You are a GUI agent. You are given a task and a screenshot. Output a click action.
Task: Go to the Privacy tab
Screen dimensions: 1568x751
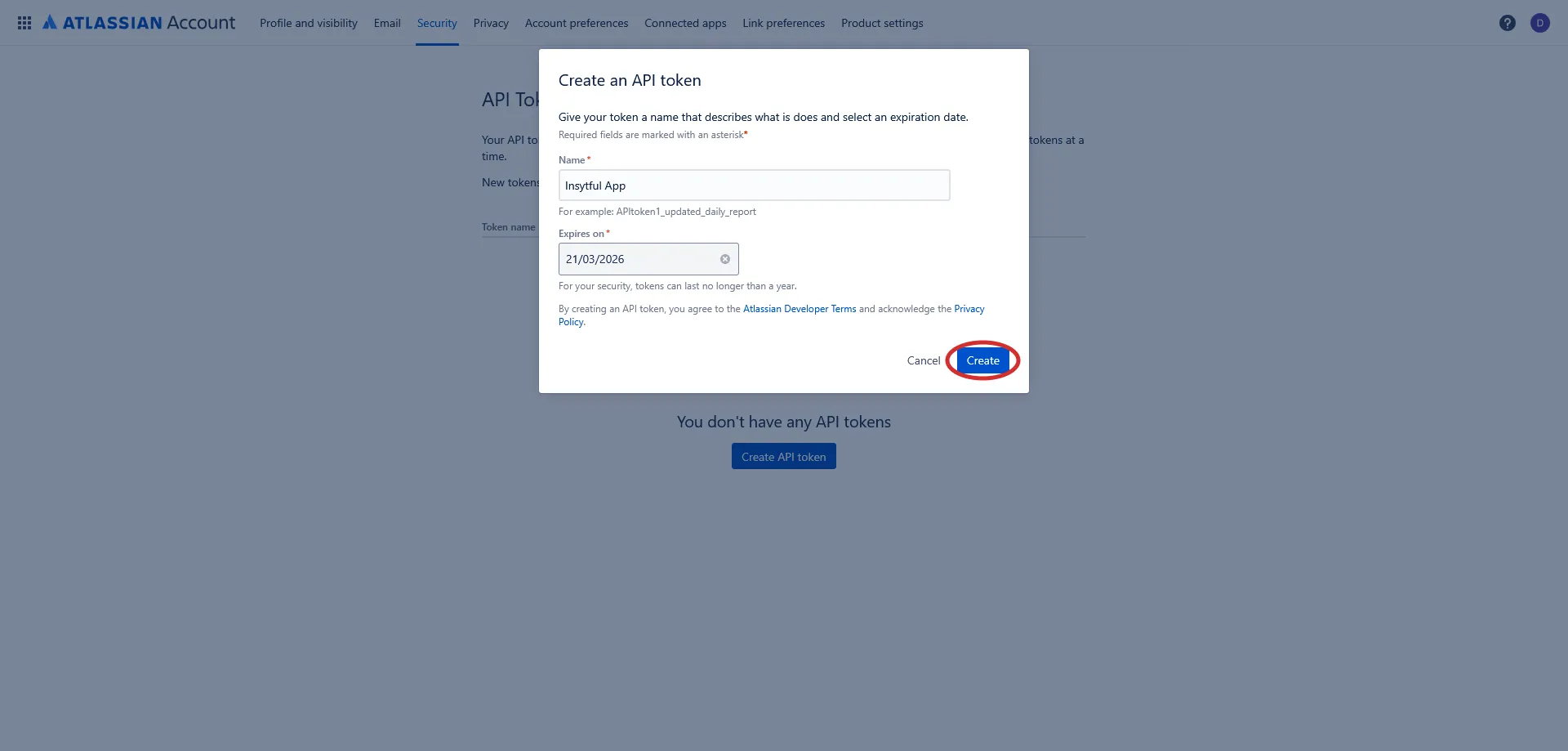491,23
